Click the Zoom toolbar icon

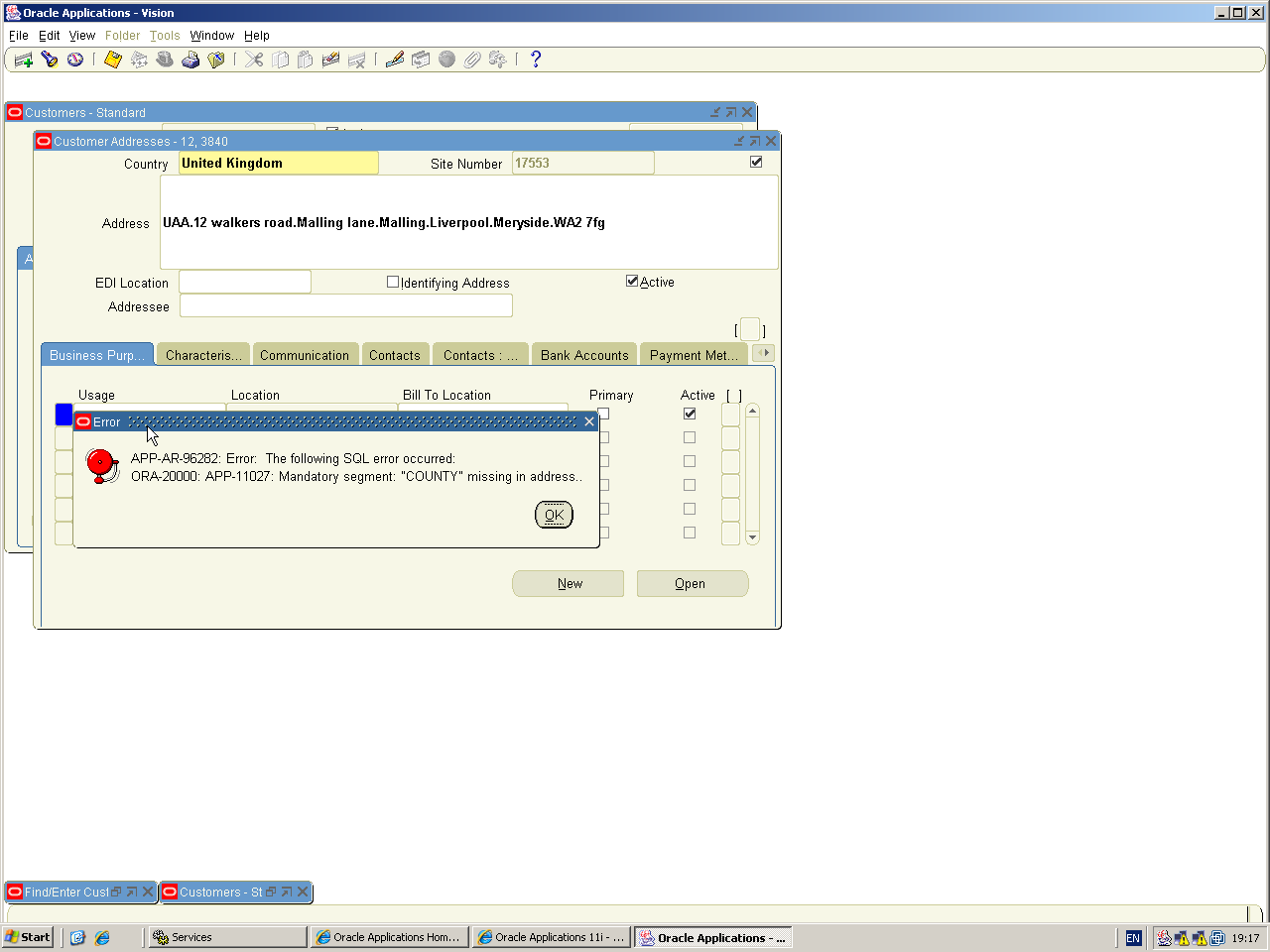(x=421, y=59)
